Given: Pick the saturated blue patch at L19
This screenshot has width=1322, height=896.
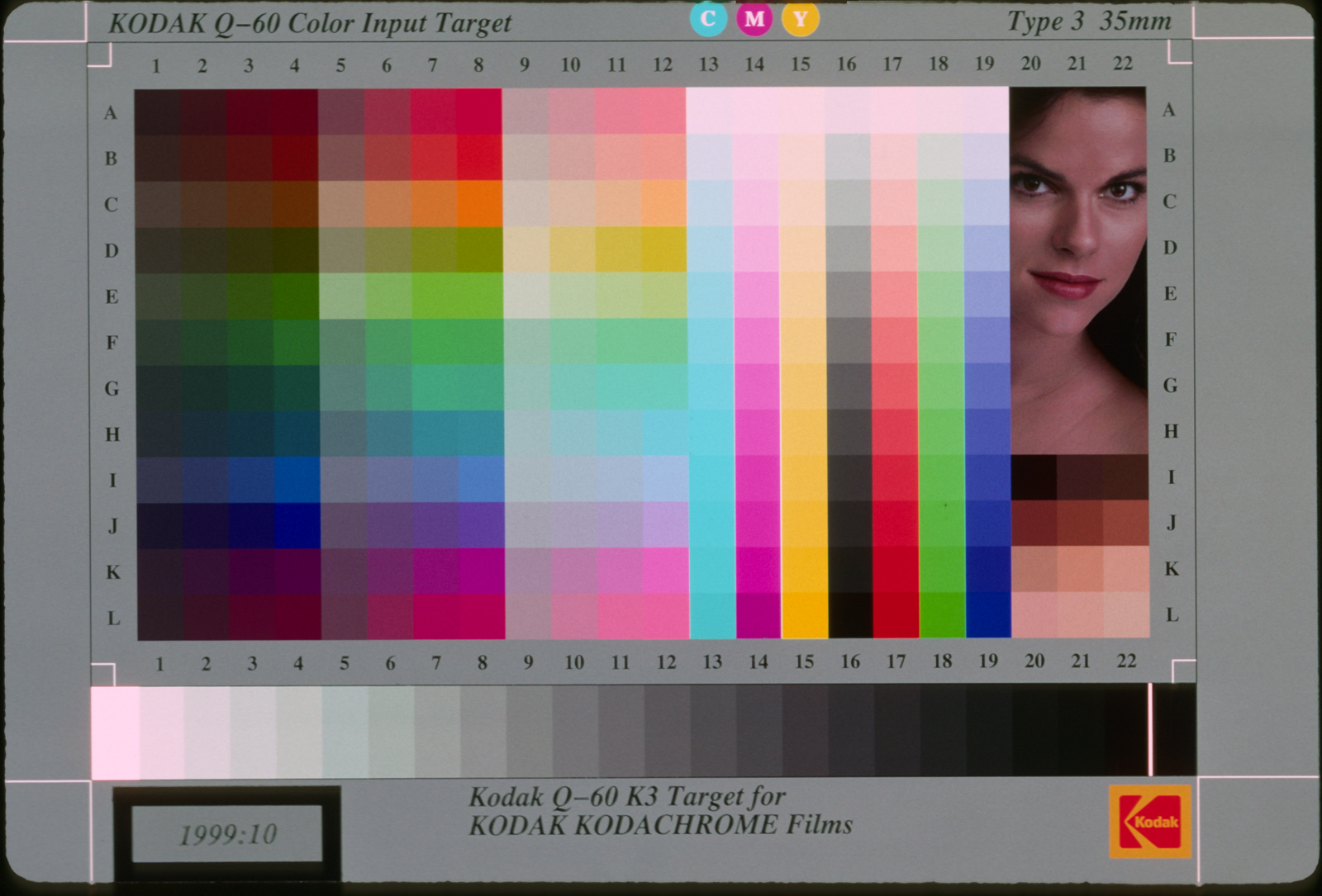Looking at the screenshot, I should coord(988,615).
